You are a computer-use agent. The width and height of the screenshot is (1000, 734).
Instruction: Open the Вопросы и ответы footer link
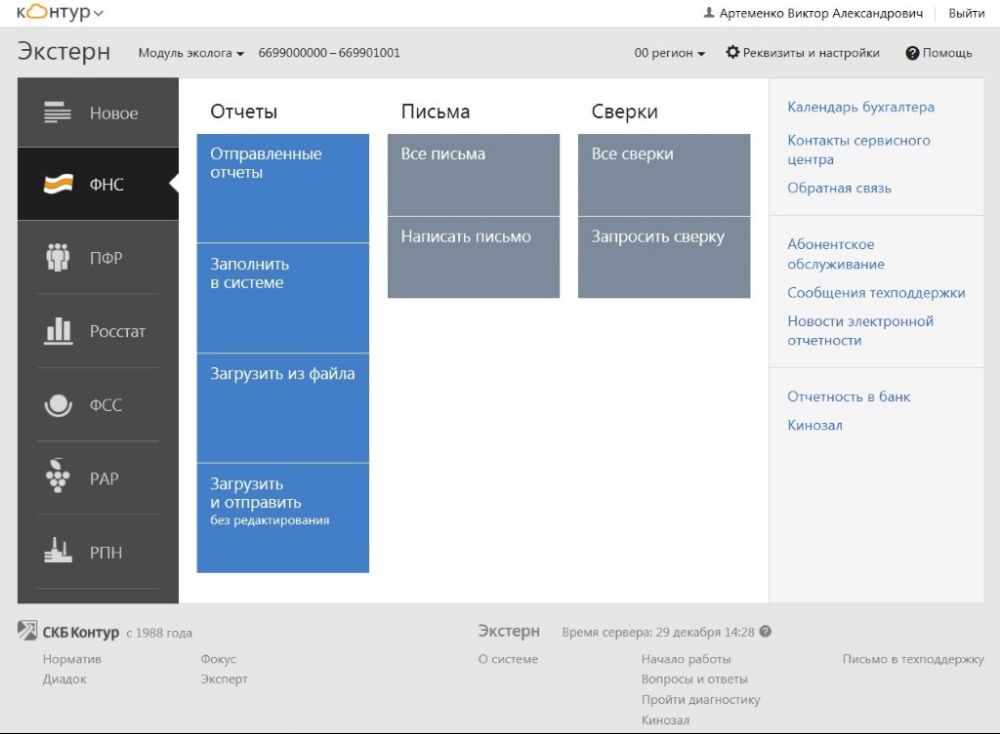pyautogui.click(x=695, y=679)
